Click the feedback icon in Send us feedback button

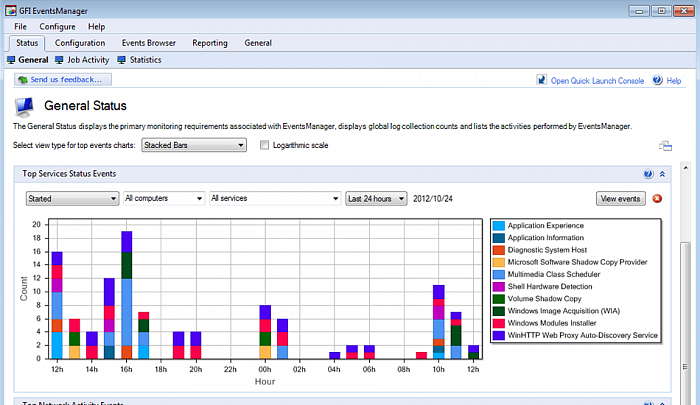point(23,80)
